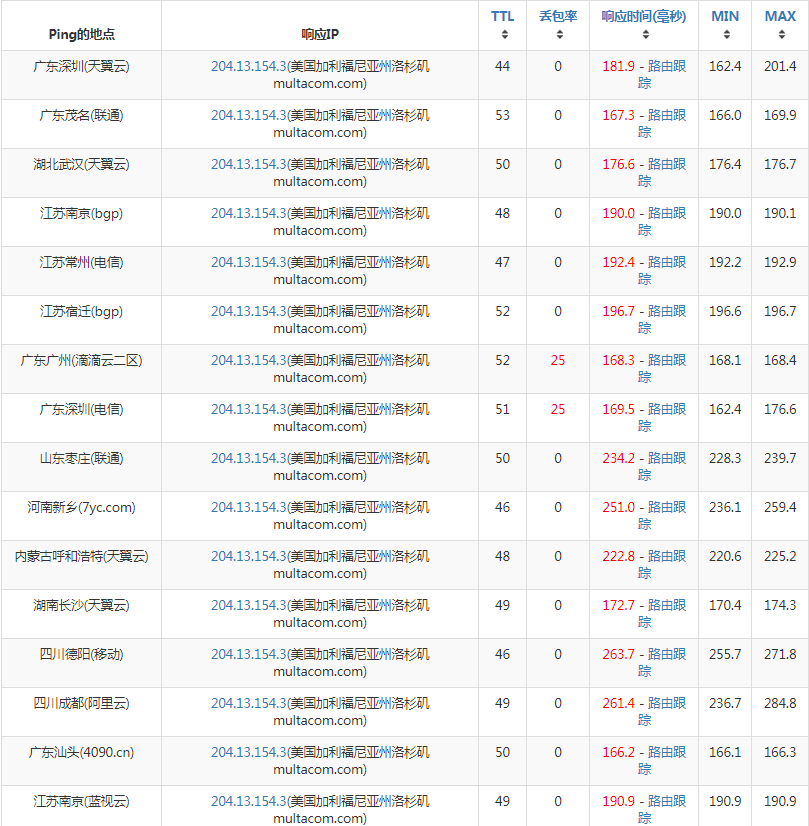Click the sort arrows under MIN header
The width and height of the screenshot is (809, 826).
[725, 34]
